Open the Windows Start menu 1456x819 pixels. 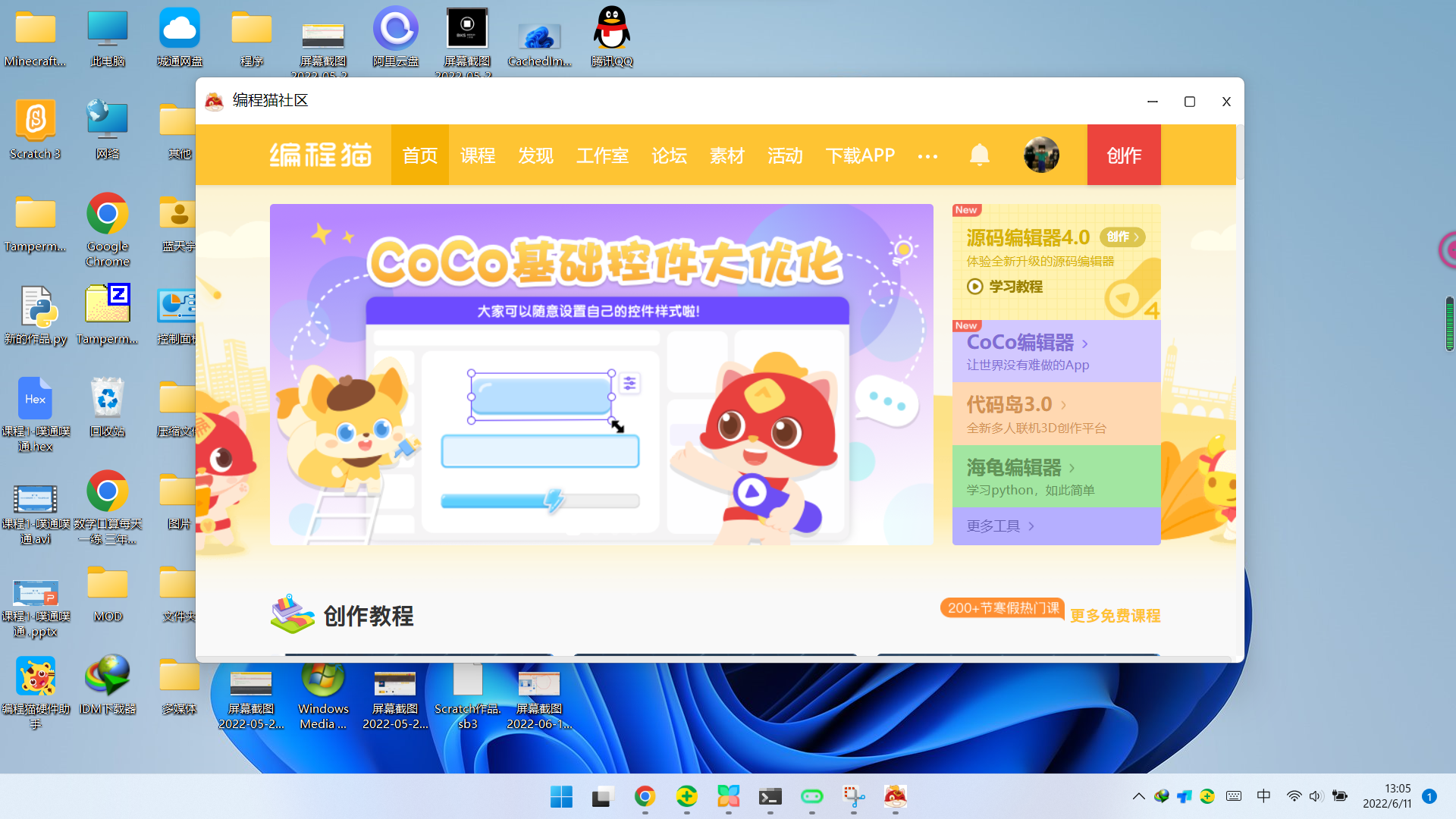[561, 796]
